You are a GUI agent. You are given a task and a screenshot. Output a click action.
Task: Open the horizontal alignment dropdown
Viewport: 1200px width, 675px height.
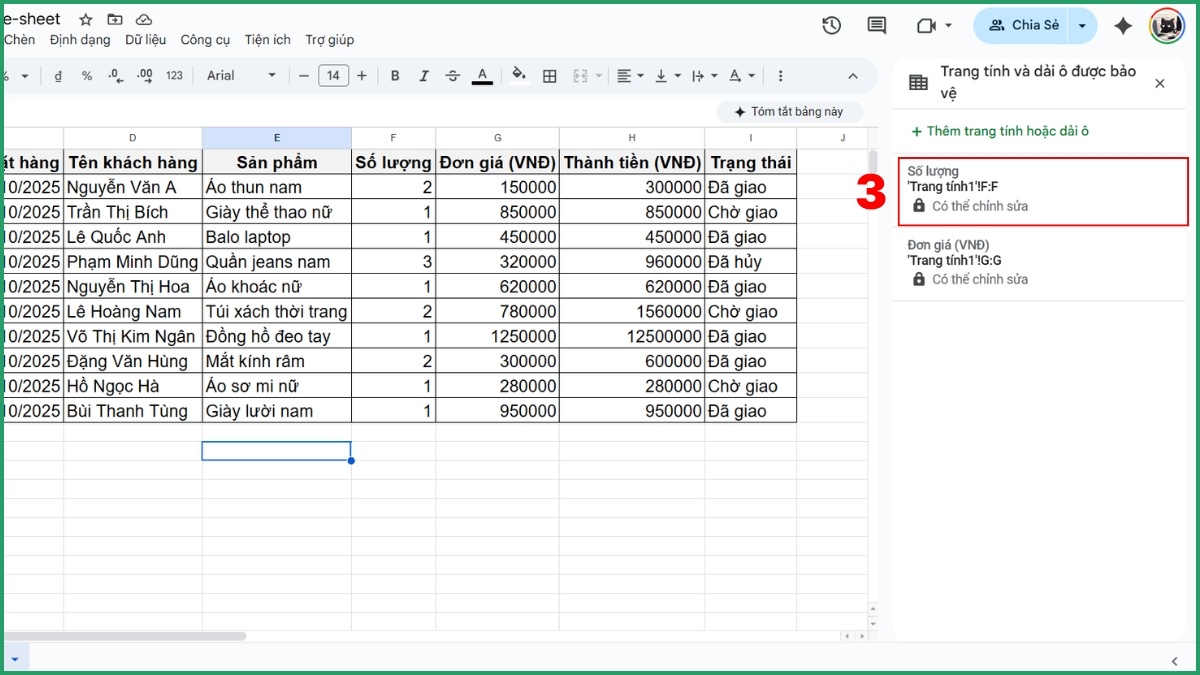coord(630,75)
